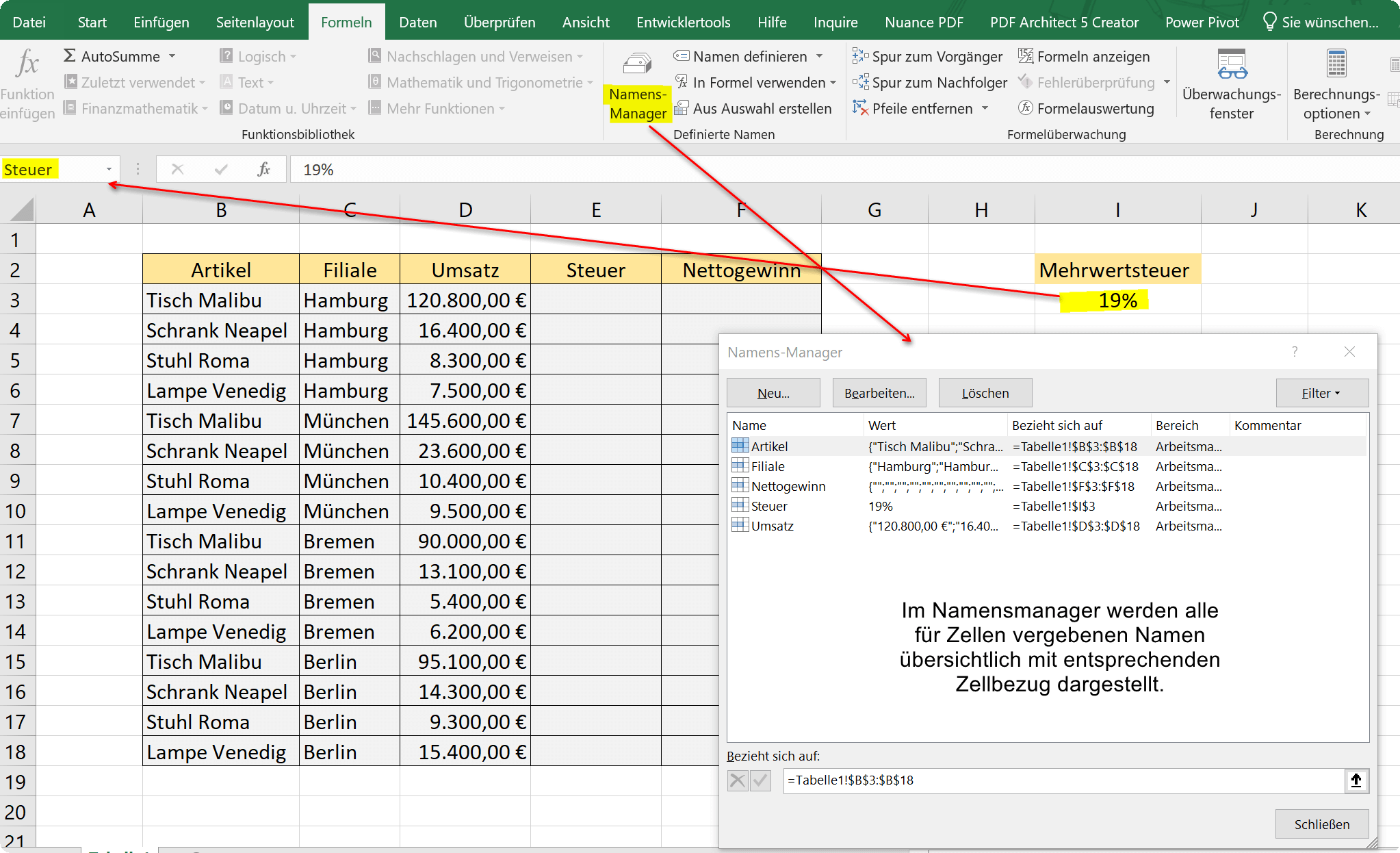Select the Steuer name row icon

click(740, 505)
